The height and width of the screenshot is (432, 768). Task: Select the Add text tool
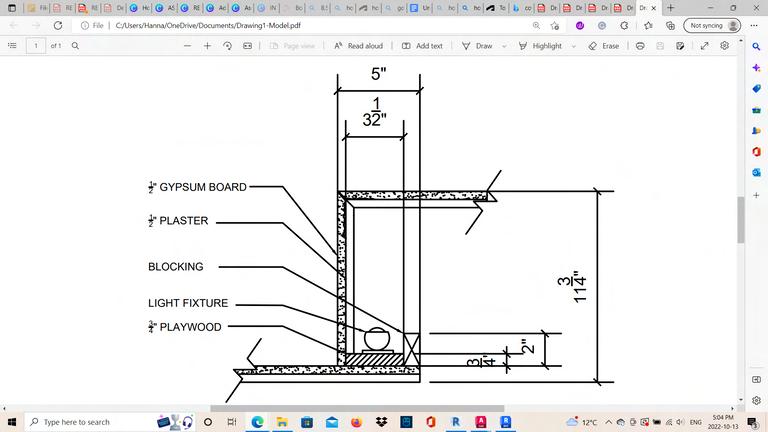coord(422,46)
